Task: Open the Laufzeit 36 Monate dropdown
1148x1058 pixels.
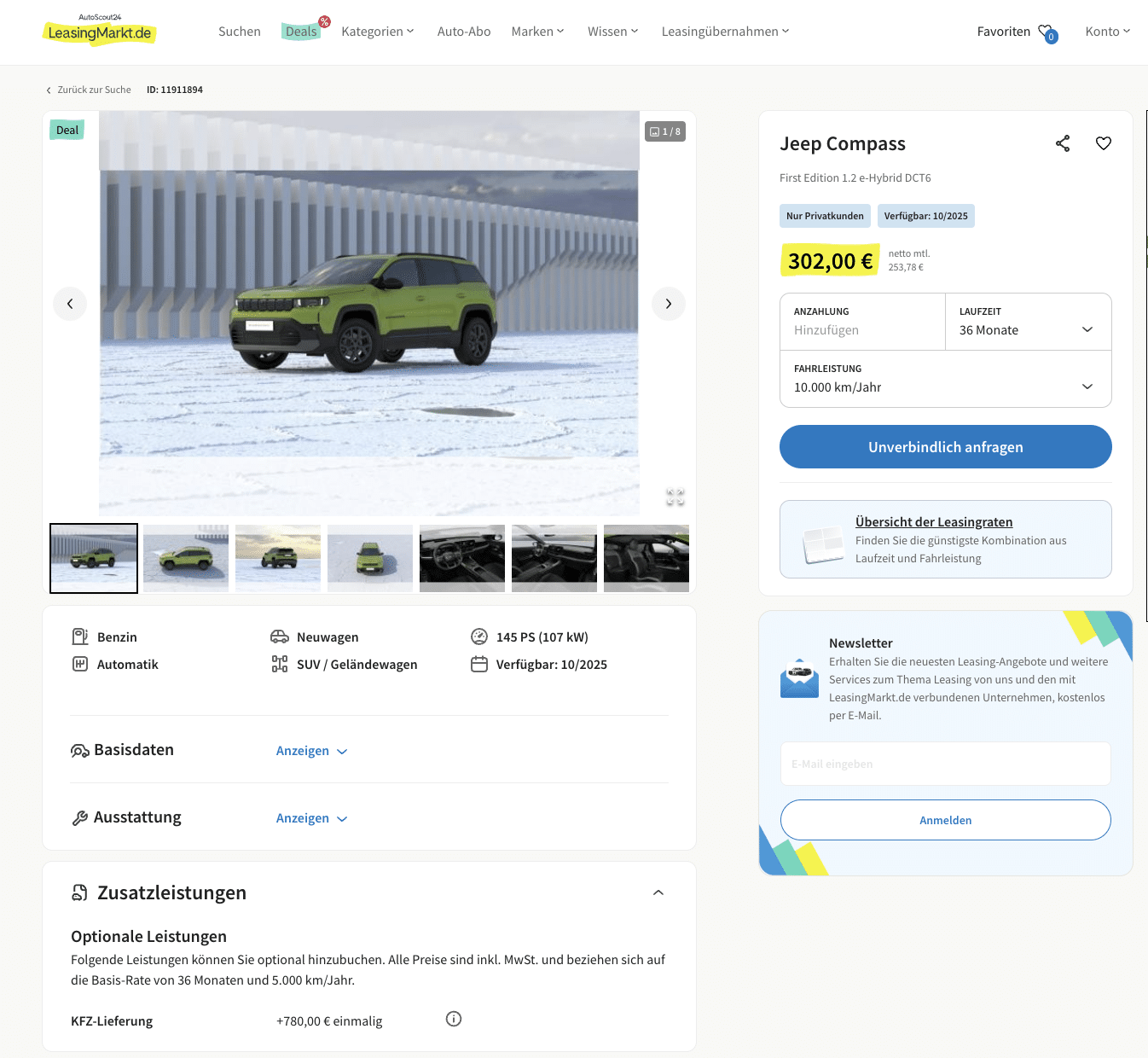Action: click(x=1028, y=322)
